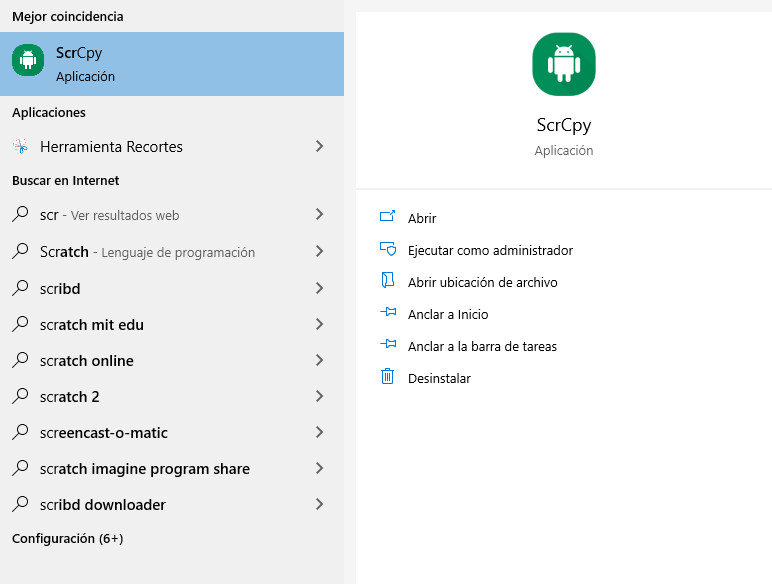
Task: Click the pin icon for Anclar a la barra de tareas
Action: coord(388,344)
